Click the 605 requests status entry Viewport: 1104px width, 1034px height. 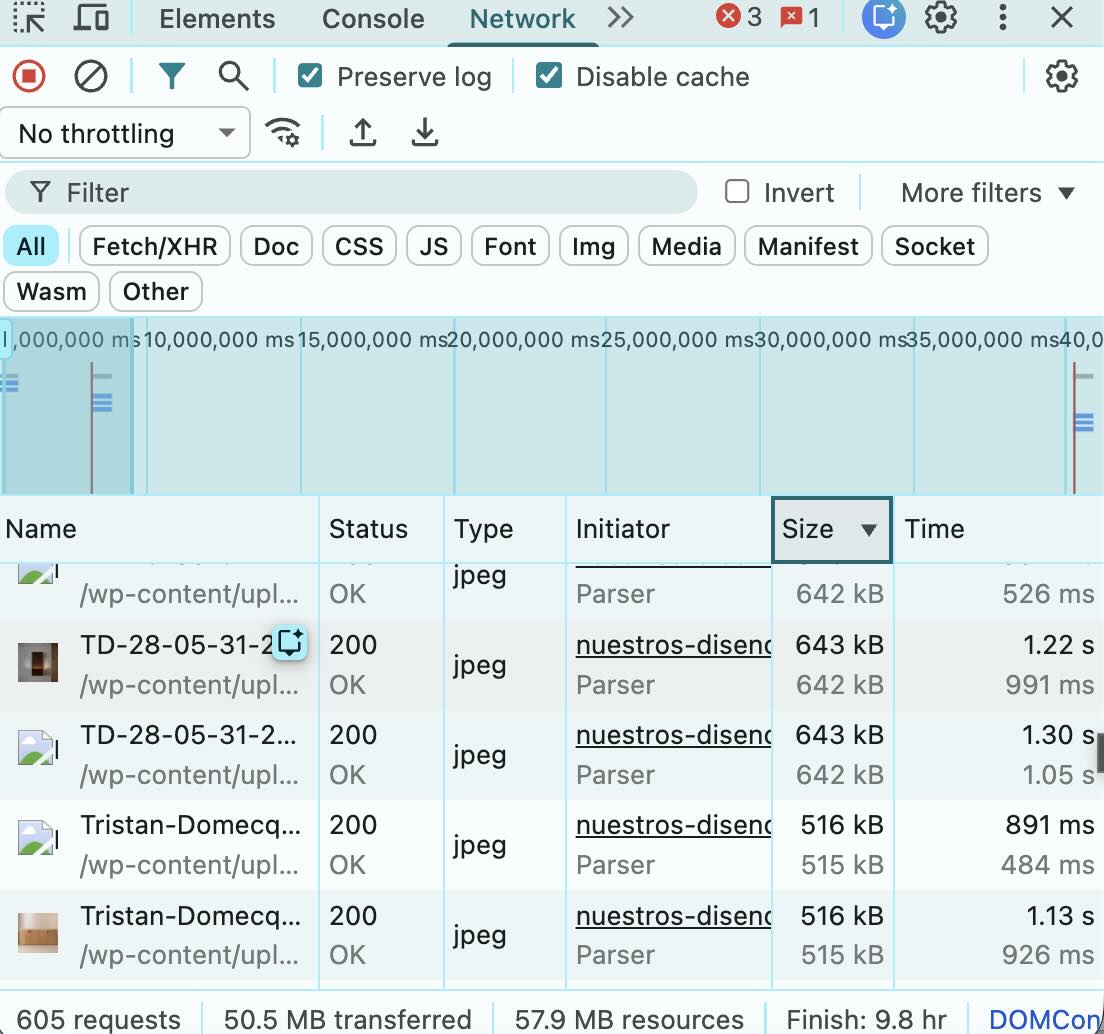pyautogui.click(x=99, y=1019)
